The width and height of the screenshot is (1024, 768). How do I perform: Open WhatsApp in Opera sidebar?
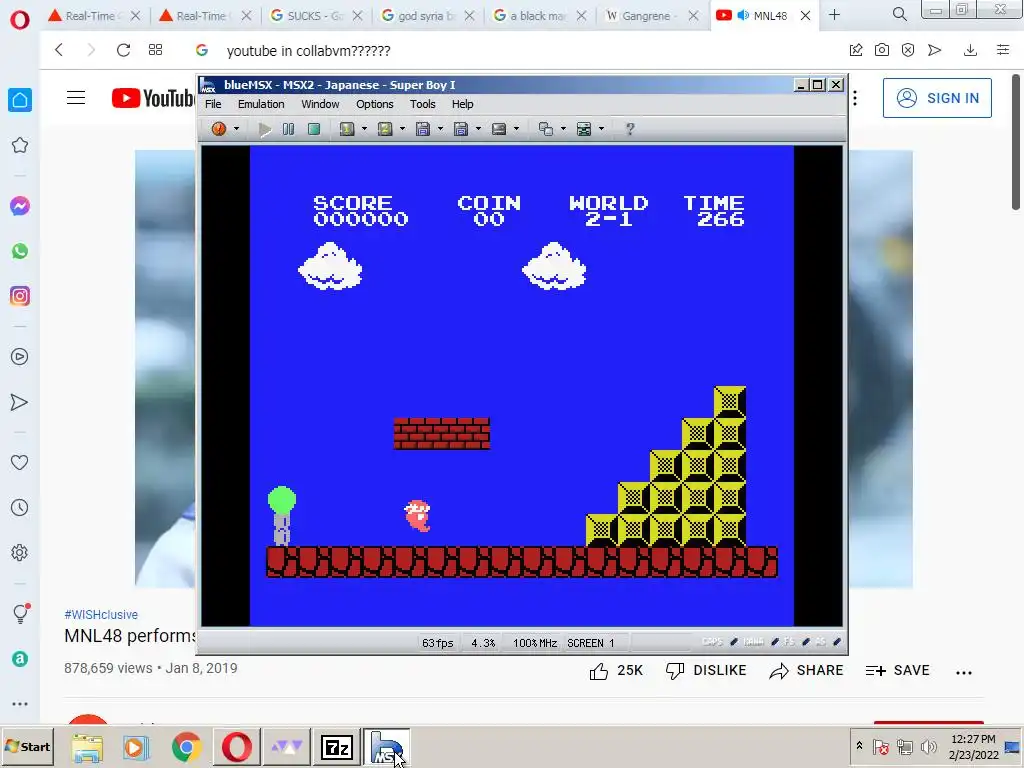point(20,251)
